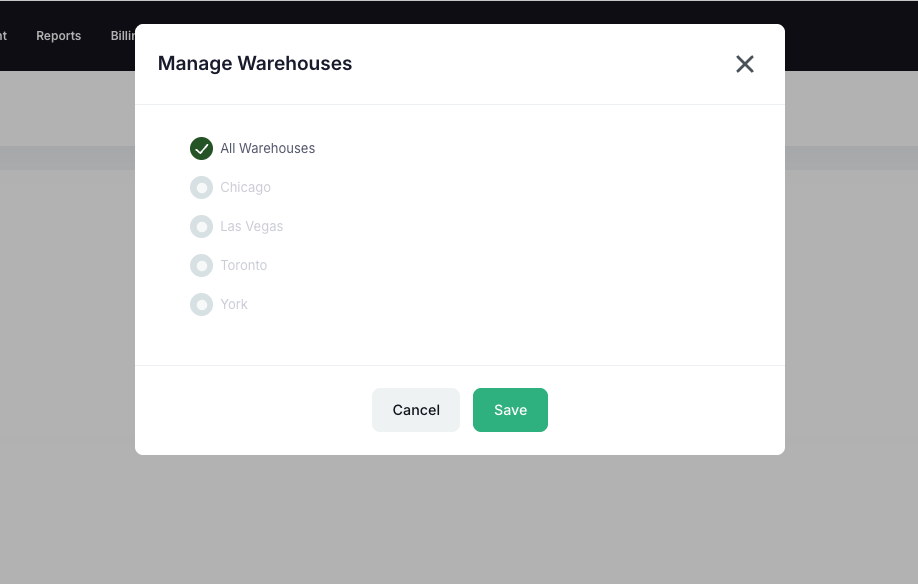918x584 pixels.
Task: Close the Manage Warehouses dialog
Action: 744,64
